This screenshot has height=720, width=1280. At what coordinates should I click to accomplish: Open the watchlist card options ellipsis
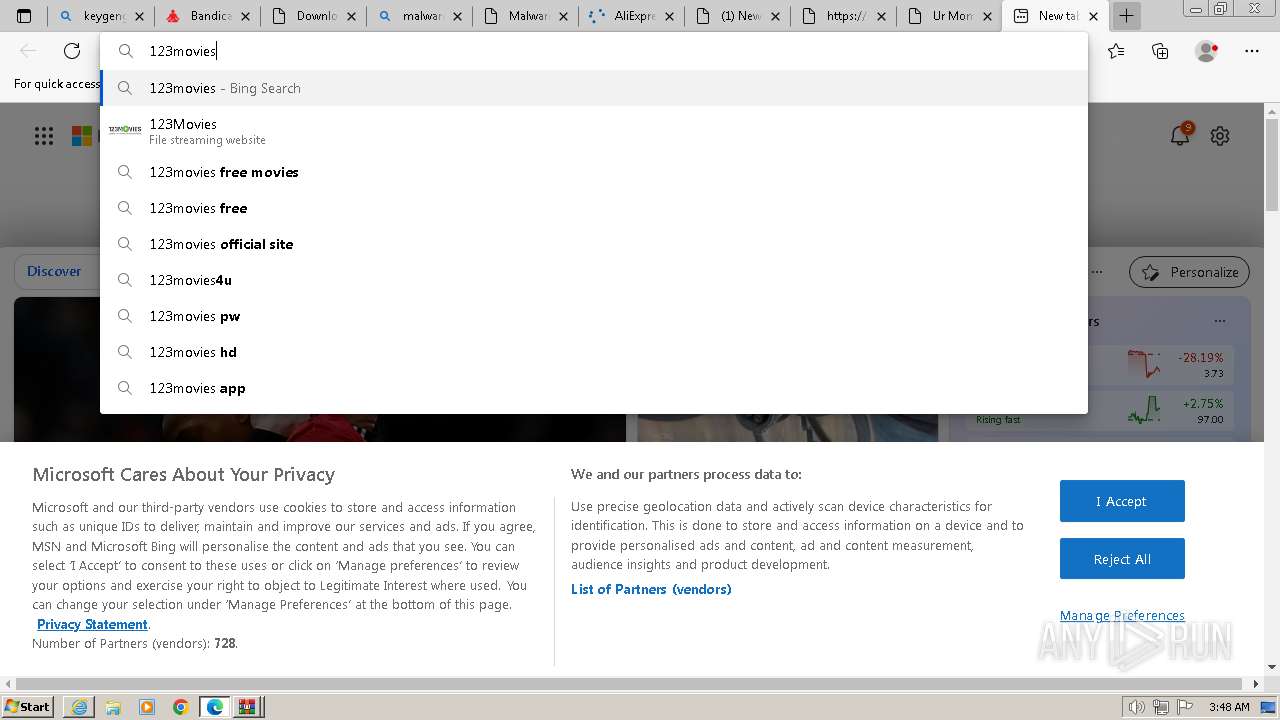(x=1219, y=321)
